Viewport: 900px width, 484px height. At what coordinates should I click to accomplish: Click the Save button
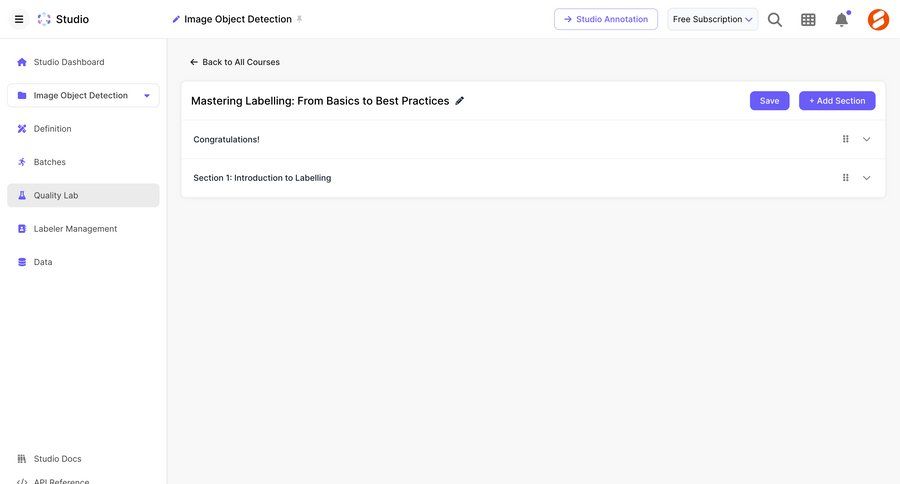769,101
